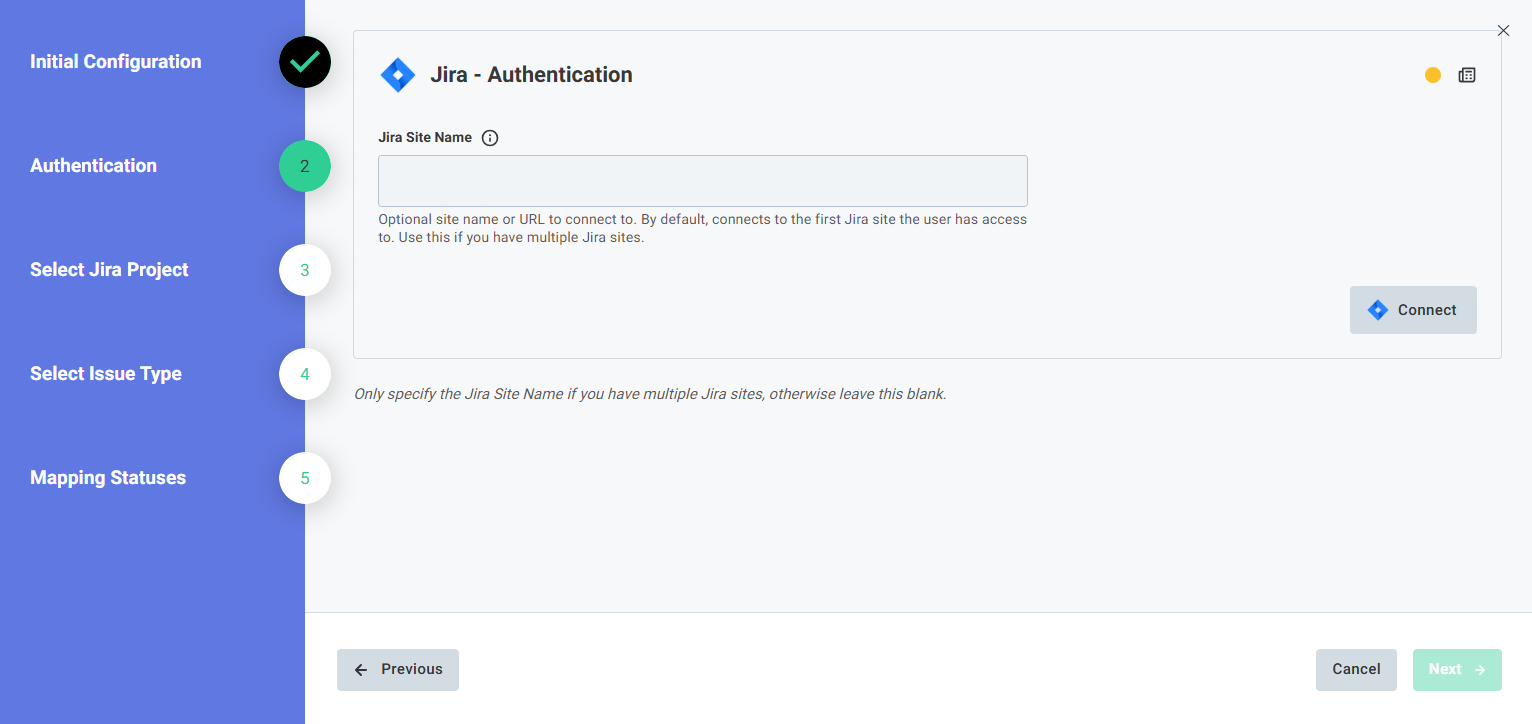This screenshot has height=724, width=1532.
Task: Click the Jira logo beside Authentication heading
Action: (x=398, y=75)
